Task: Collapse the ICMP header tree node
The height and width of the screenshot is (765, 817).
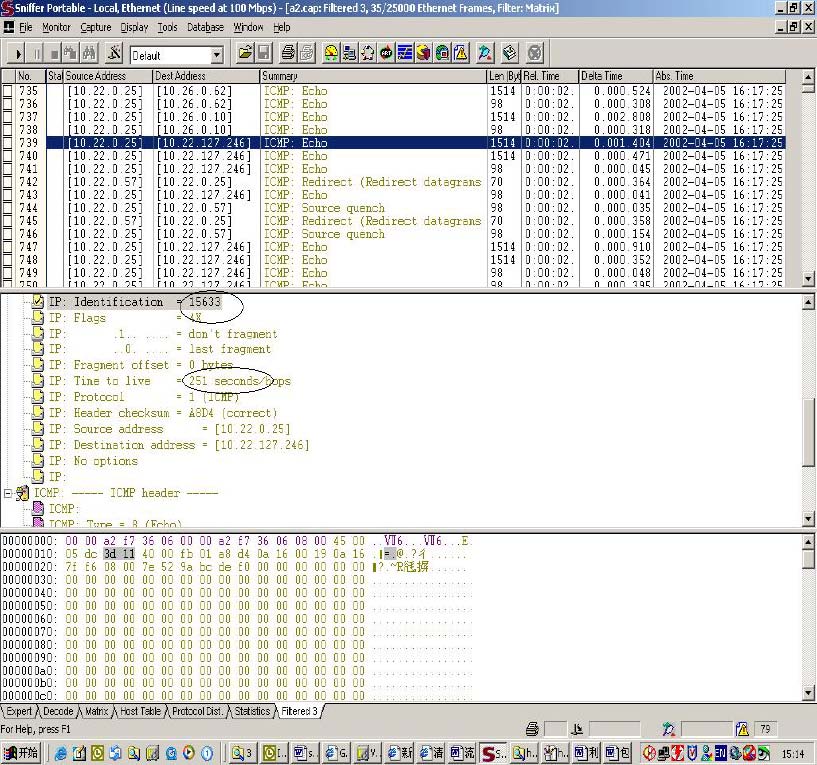Action: pyautogui.click(x=8, y=493)
